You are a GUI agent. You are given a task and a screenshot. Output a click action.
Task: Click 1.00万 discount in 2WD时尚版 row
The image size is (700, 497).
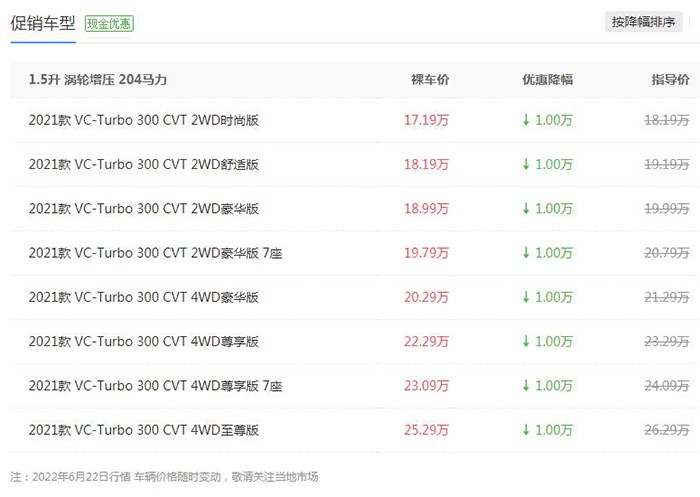click(548, 120)
